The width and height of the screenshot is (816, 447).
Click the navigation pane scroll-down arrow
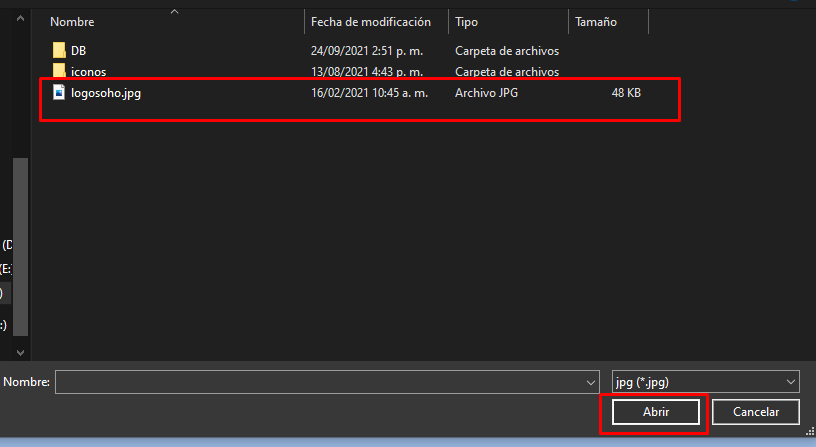20,352
